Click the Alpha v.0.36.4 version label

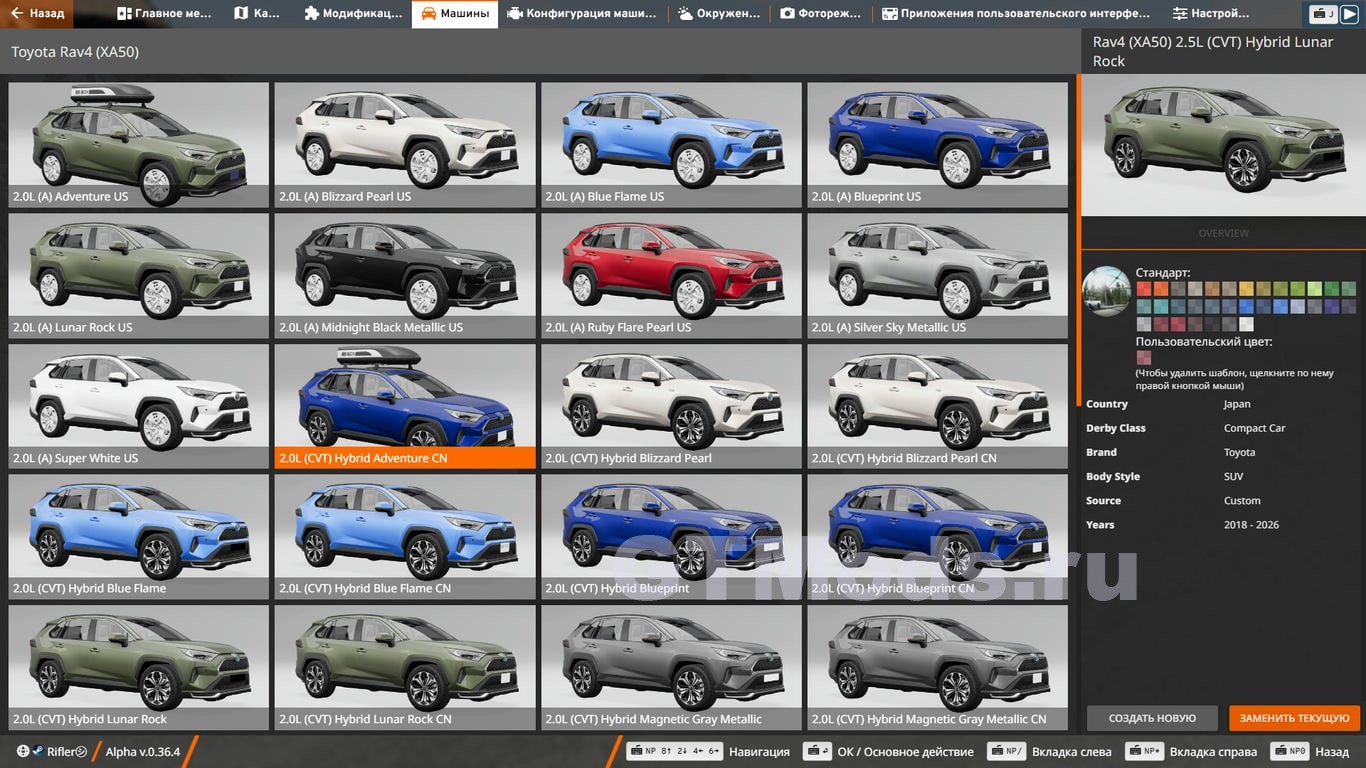(143, 752)
